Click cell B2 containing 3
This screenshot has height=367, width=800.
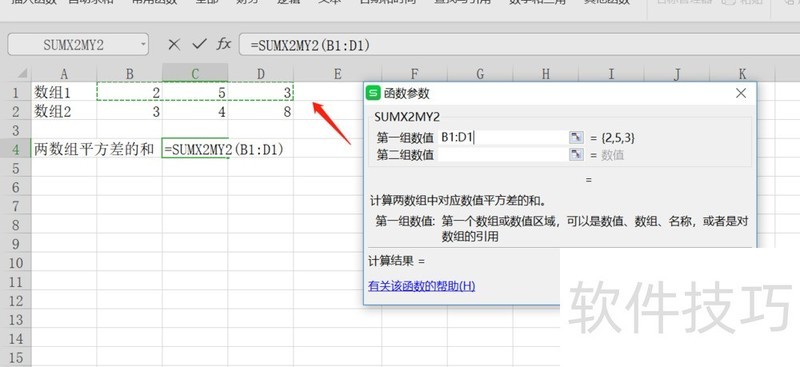130,112
